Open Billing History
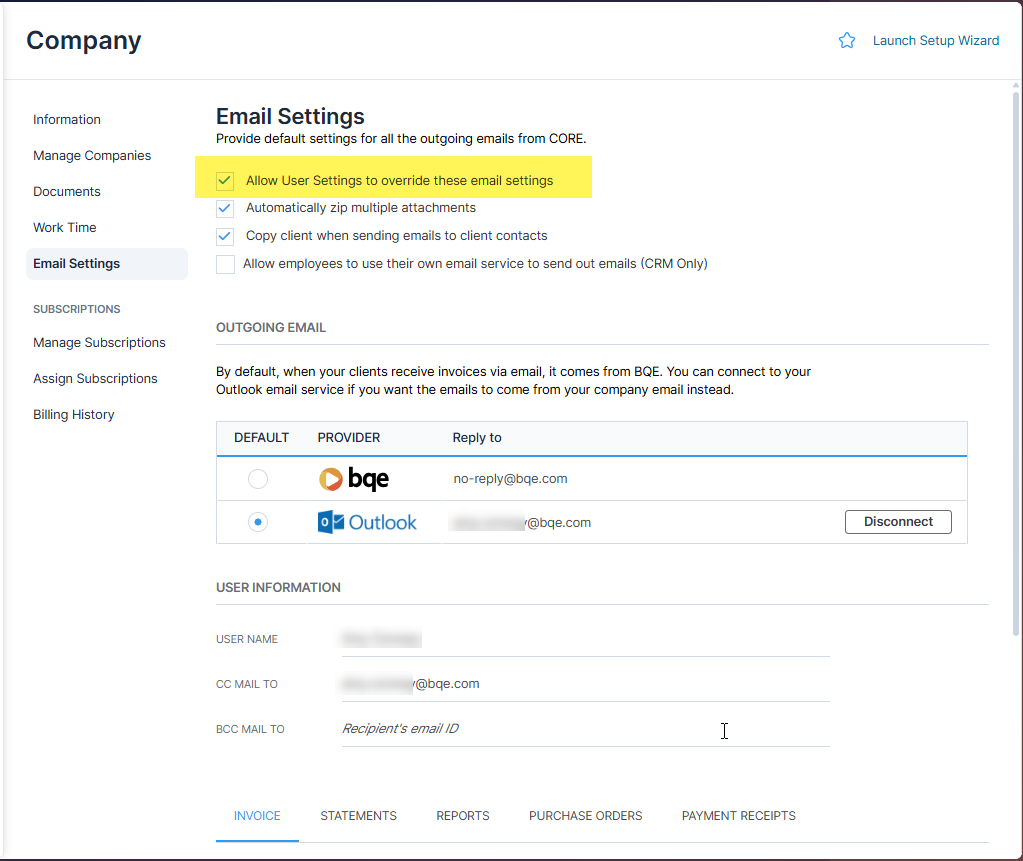Viewport: 1023px width, 861px height. pos(74,414)
